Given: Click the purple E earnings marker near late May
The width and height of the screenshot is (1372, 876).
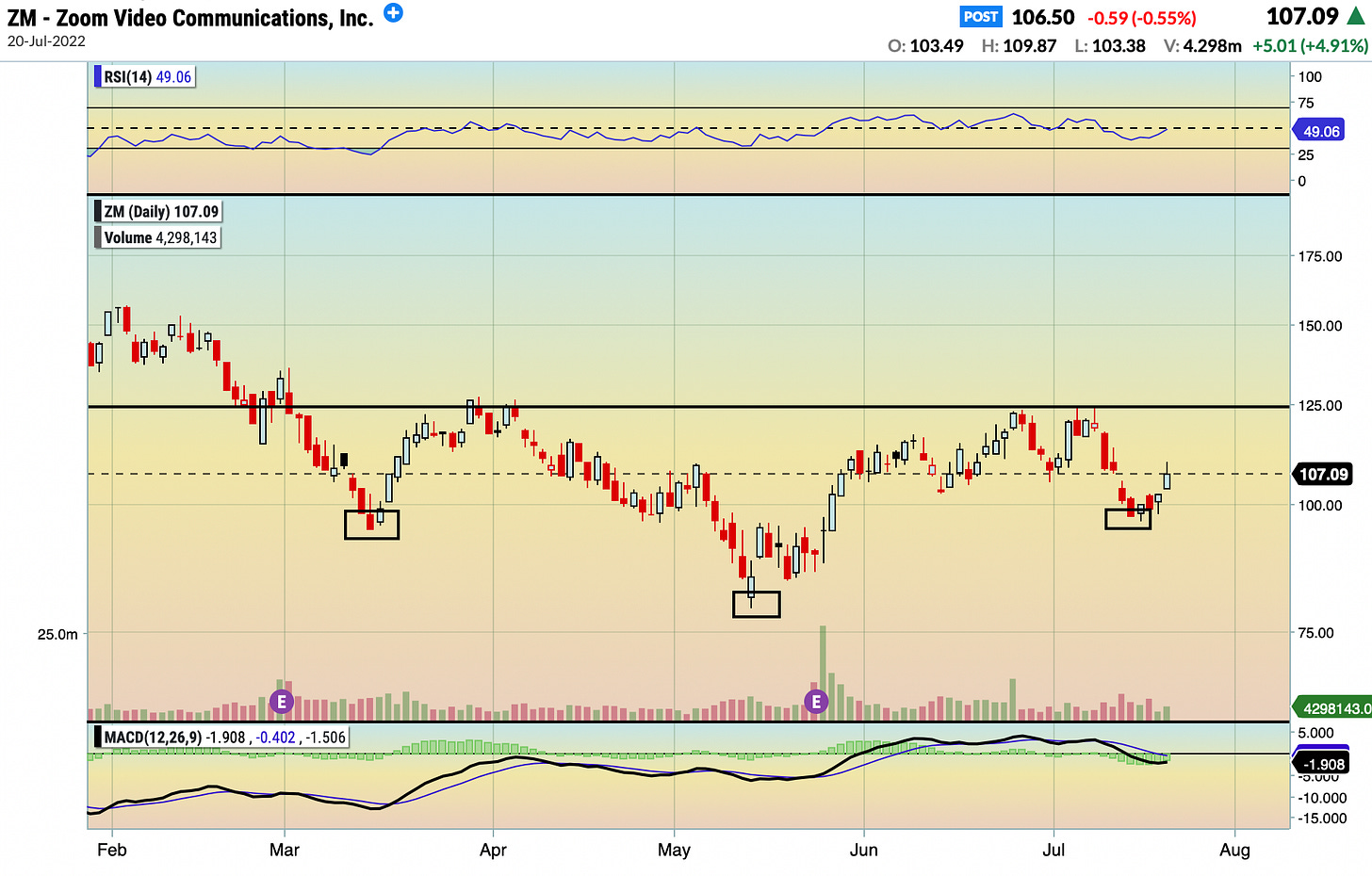Looking at the screenshot, I should (816, 702).
